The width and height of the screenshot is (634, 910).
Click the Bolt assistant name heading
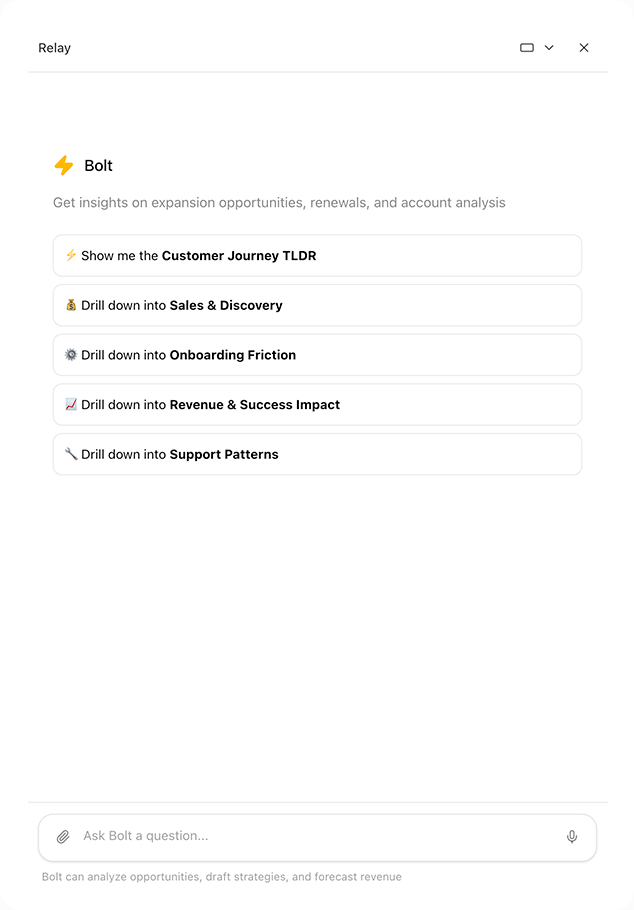pos(99,166)
